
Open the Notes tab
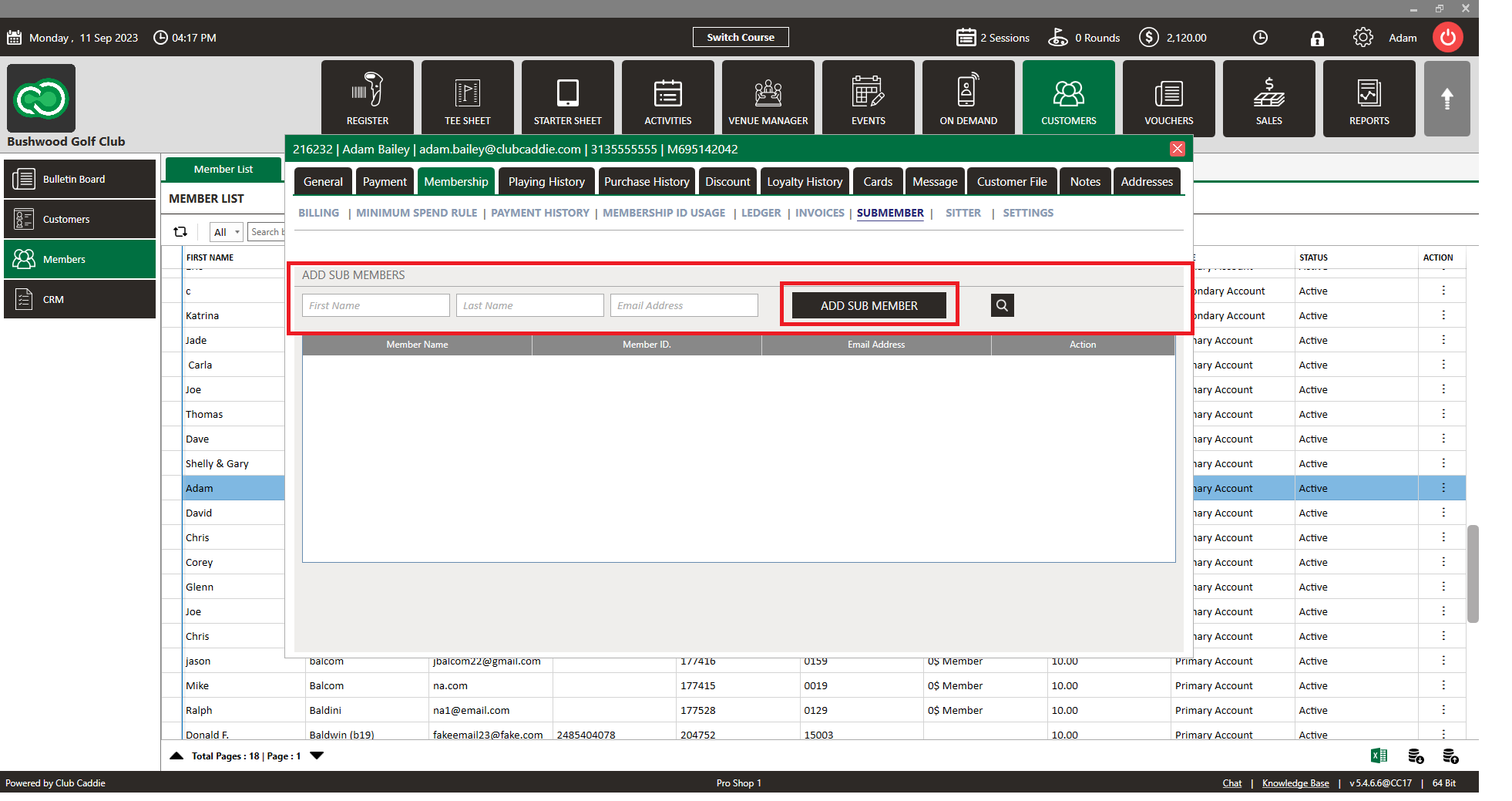pyautogui.click(x=1085, y=181)
